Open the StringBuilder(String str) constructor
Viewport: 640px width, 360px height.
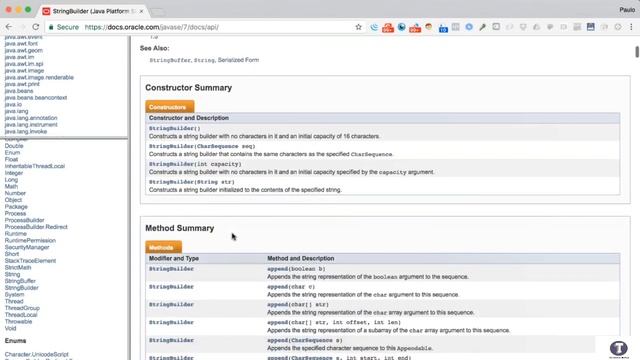click(x=192, y=182)
